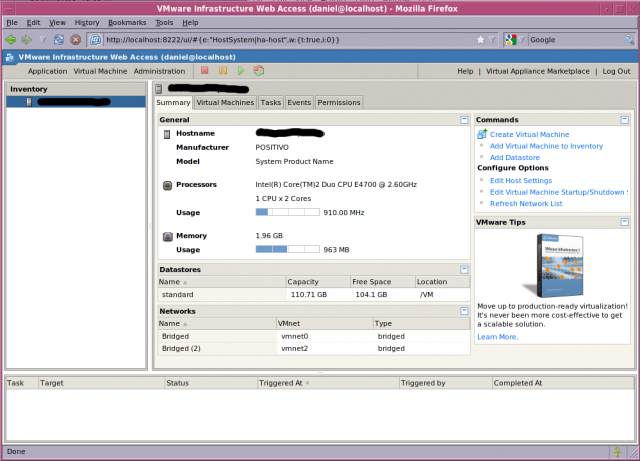Click the status bar security icon
Image resolution: width=640 pixels, height=461 pixels.
(617, 452)
